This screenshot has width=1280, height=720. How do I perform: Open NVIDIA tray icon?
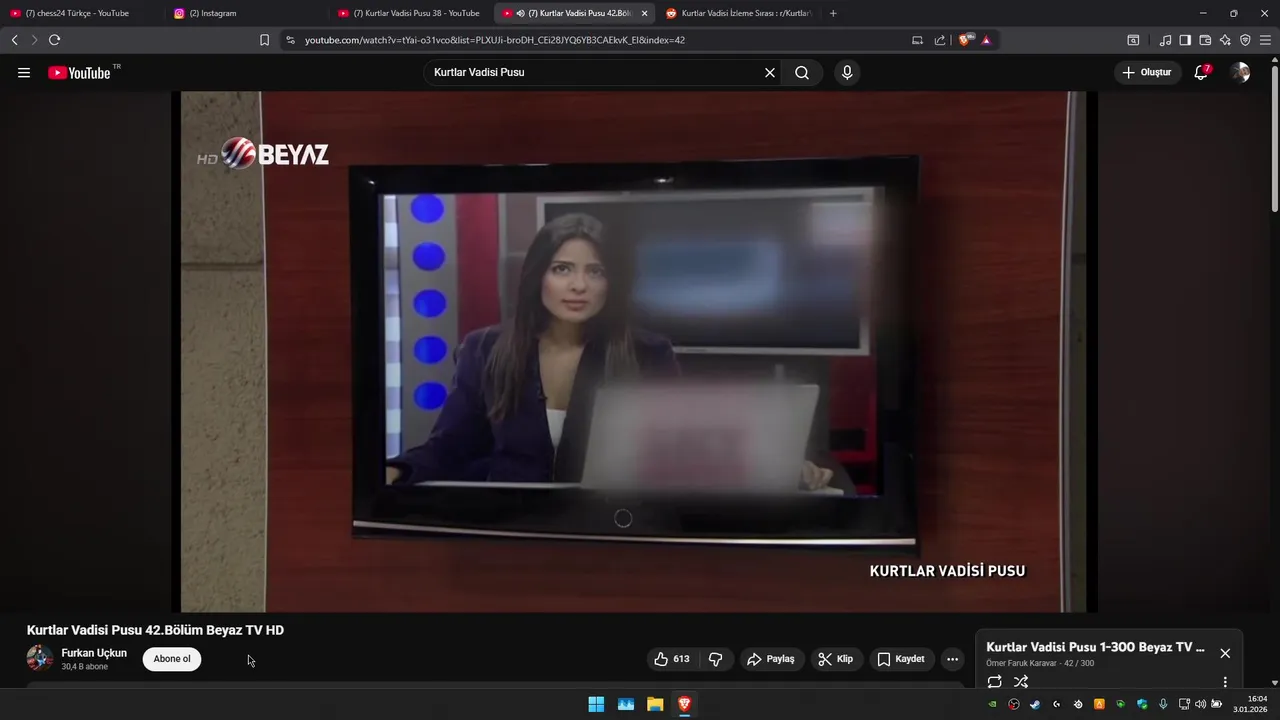tap(993, 704)
